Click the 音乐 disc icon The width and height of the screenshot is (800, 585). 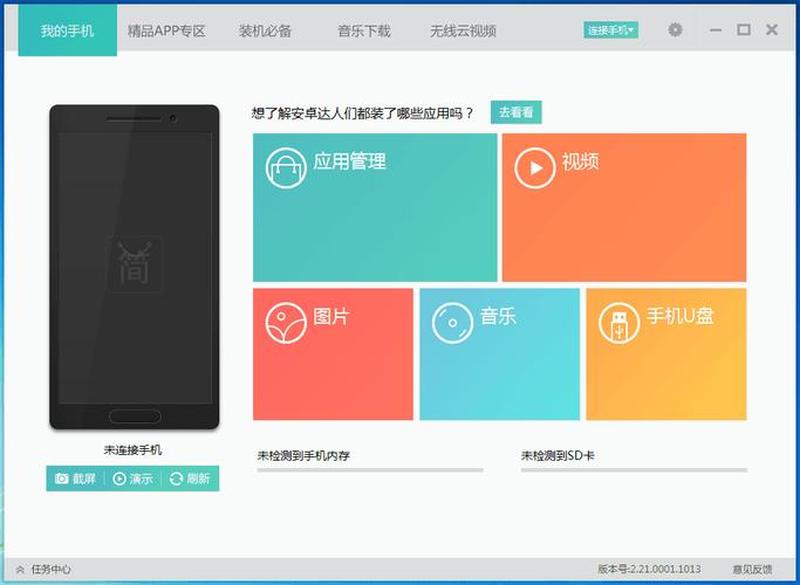(452, 323)
